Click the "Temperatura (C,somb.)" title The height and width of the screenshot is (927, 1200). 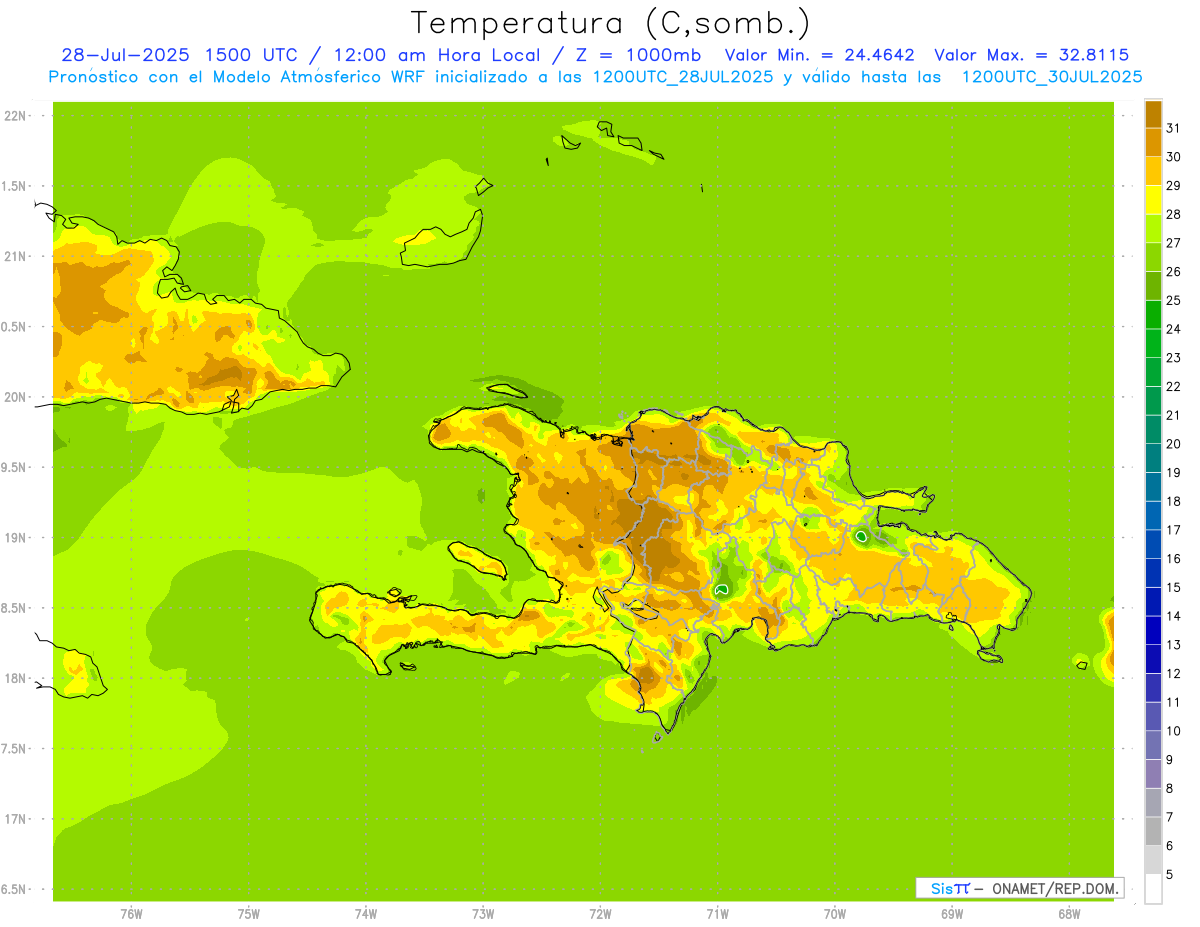point(611,22)
